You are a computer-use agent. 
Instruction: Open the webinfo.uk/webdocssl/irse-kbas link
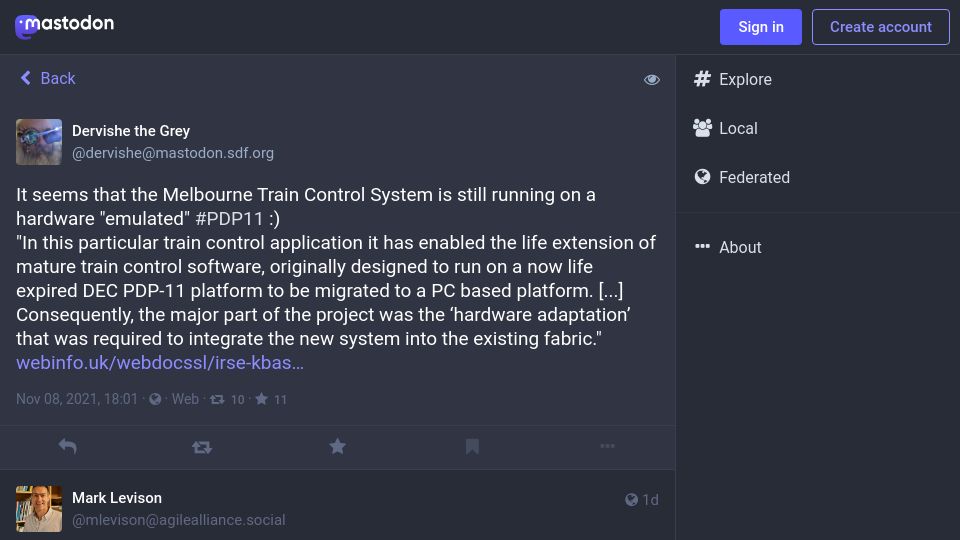(160, 362)
